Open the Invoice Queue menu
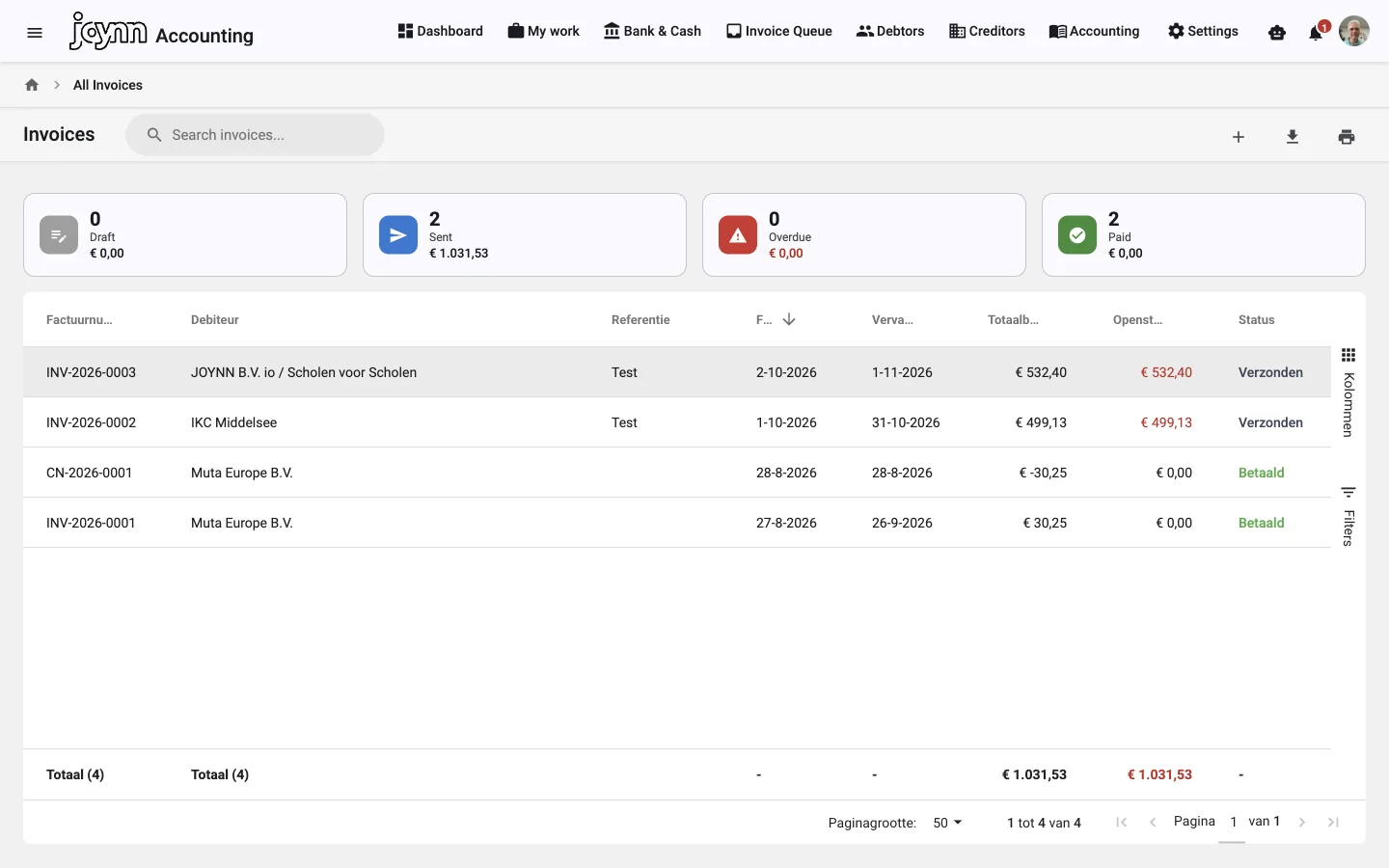 (778, 31)
